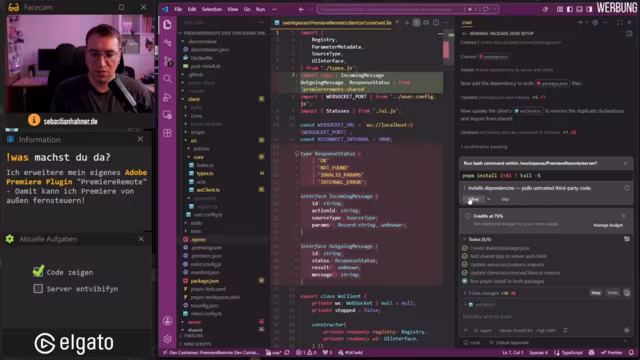
Task: Open the notifications bell in status bar
Action: coord(631,353)
